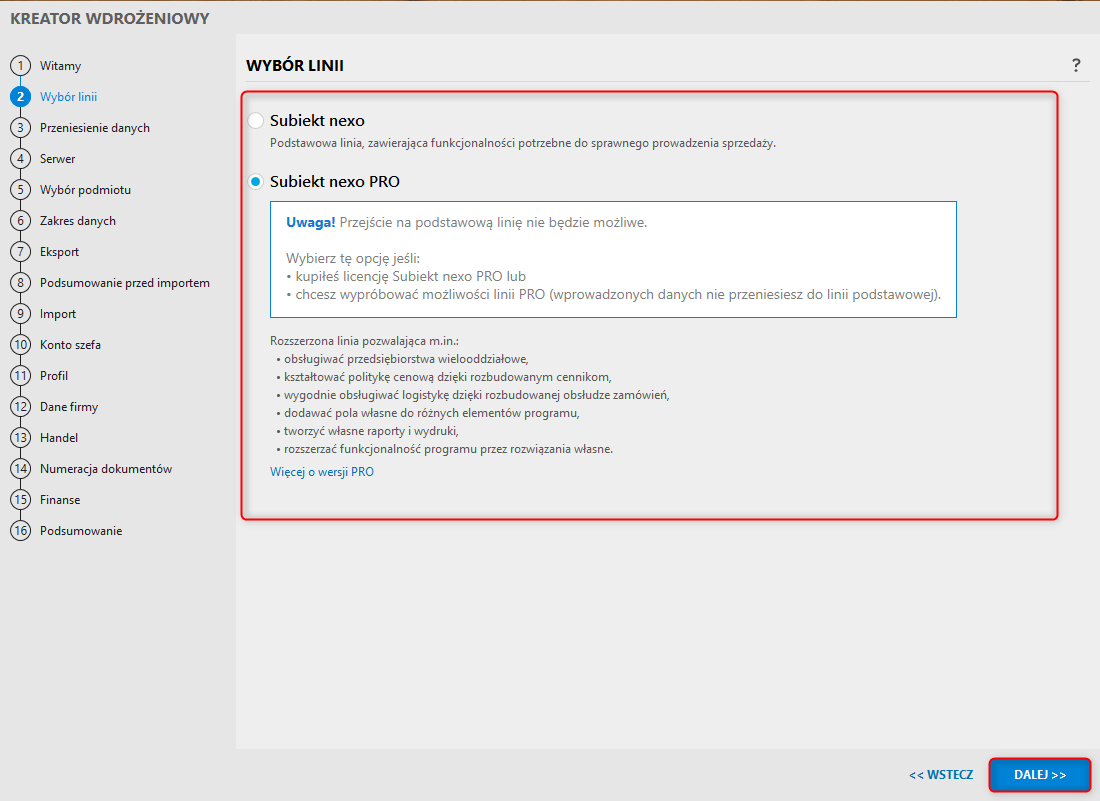Viewport: 1100px width, 801px height.
Task: Click 'kupiłeś licencję Subiekt nexo PRO lub' line
Action: pyautogui.click(x=410, y=276)
